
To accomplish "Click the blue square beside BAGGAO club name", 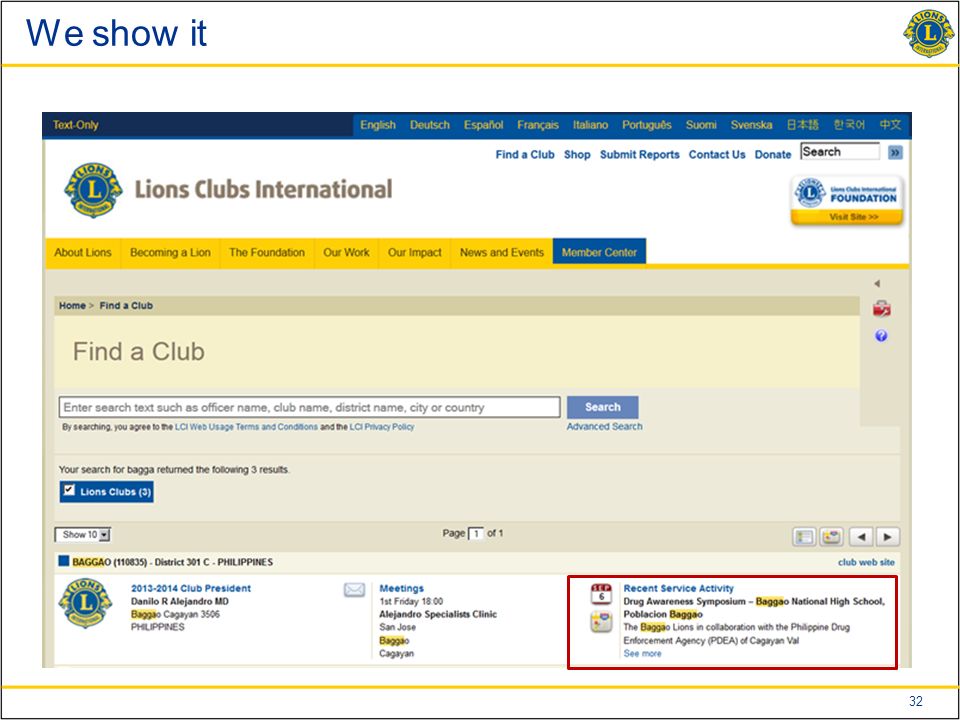I will tap(64, 561).
